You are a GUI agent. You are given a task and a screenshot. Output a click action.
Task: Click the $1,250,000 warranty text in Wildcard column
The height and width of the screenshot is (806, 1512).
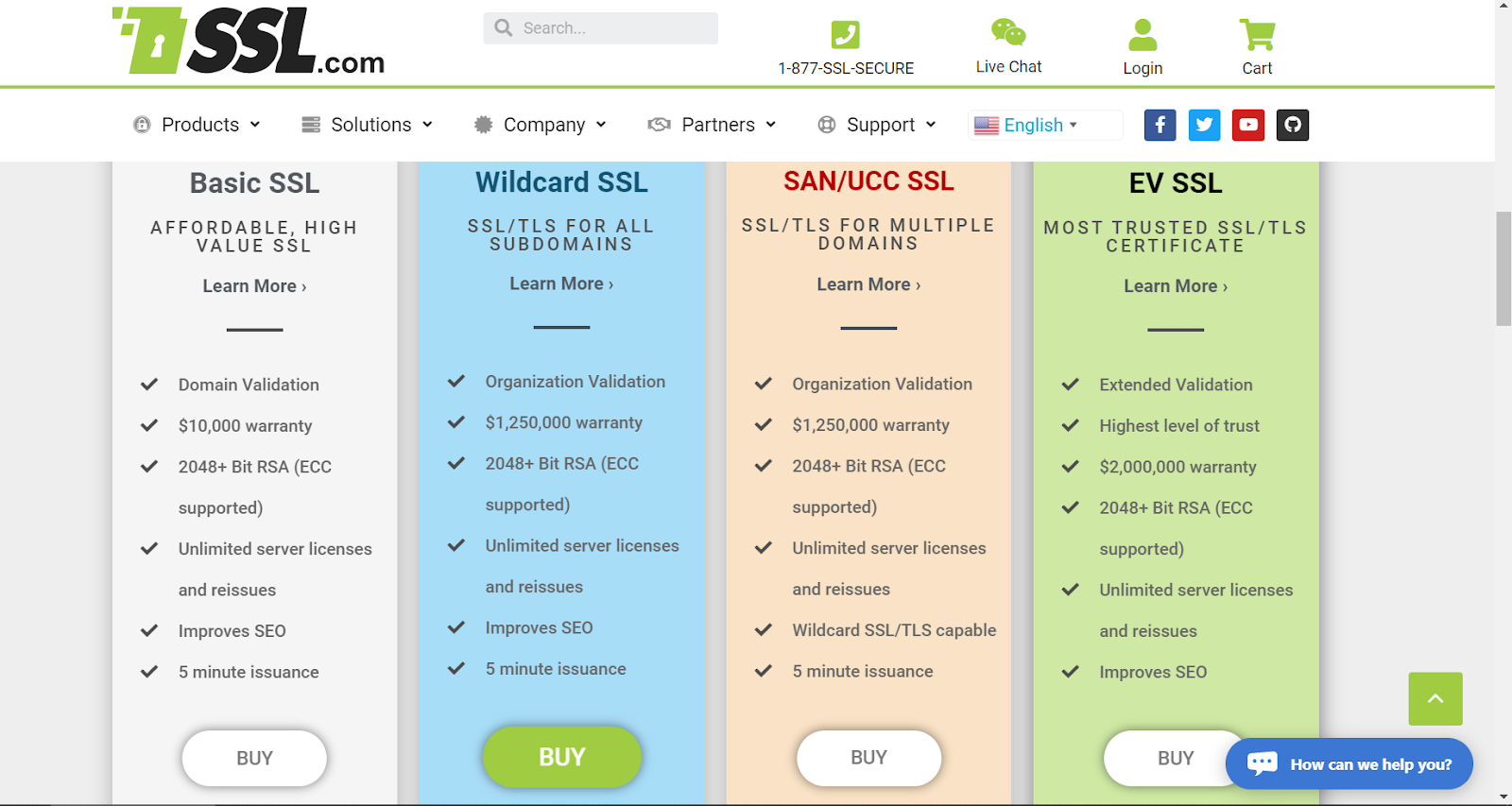coord(564,422)
